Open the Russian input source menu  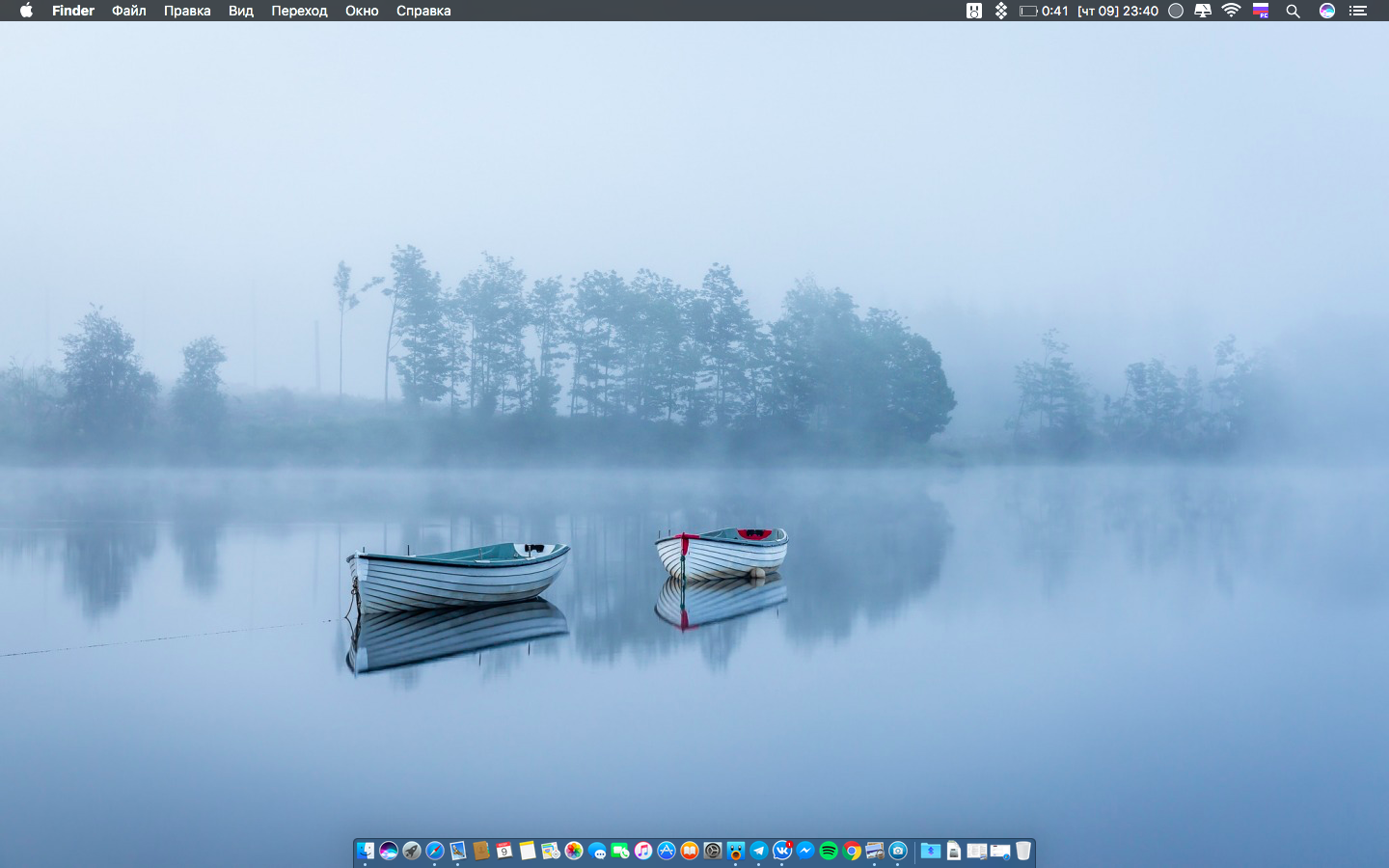[x=1261, y=11]
